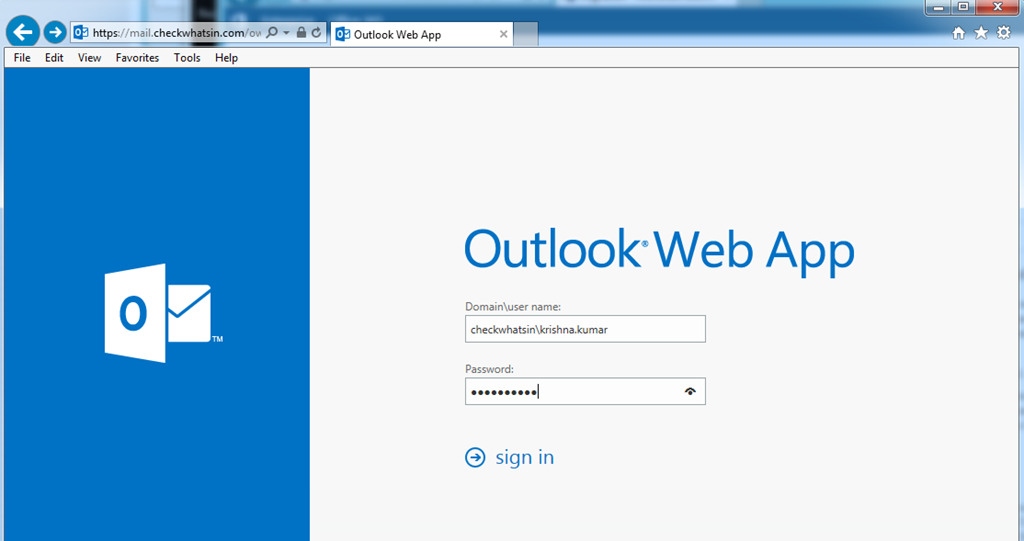Select the Outlook Web App tab
Viewport: 1024px width, 541px height.
(422, 35)
